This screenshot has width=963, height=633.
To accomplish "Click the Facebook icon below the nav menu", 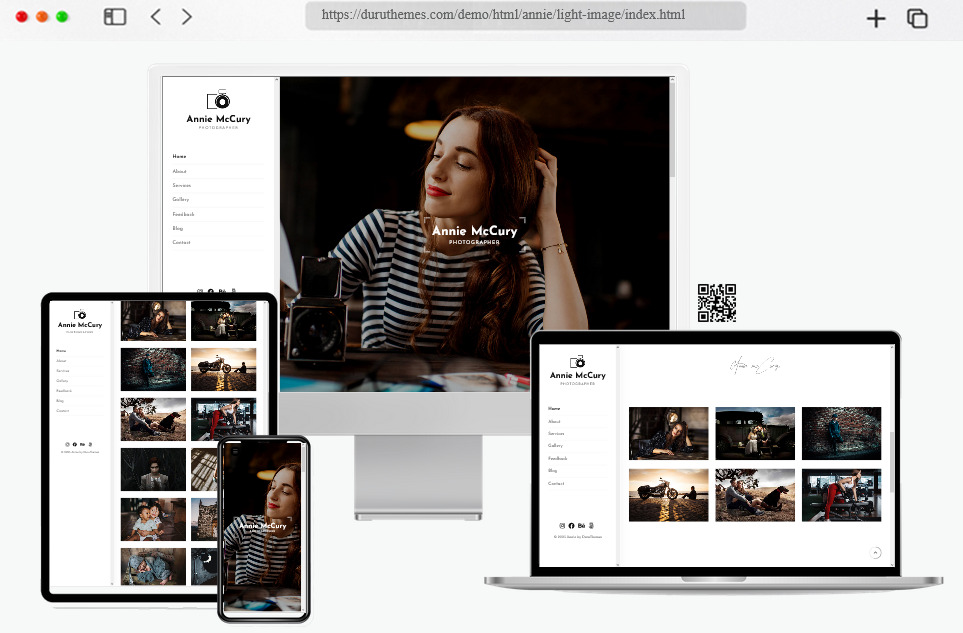I will 571,525.
